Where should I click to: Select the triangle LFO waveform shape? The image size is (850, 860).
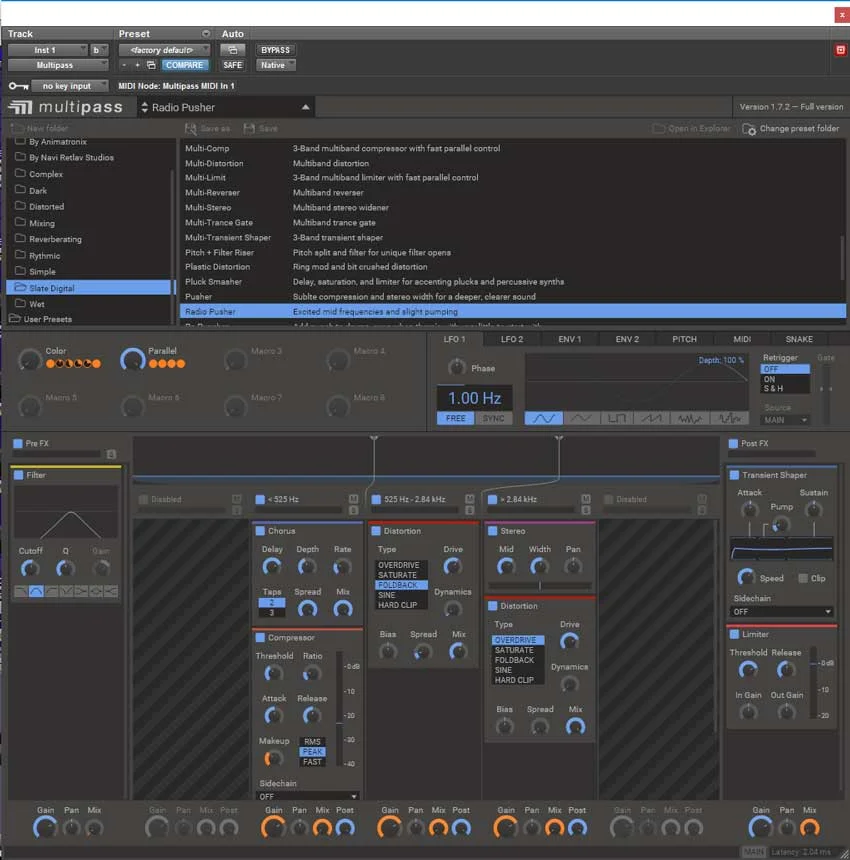[581, 418]
